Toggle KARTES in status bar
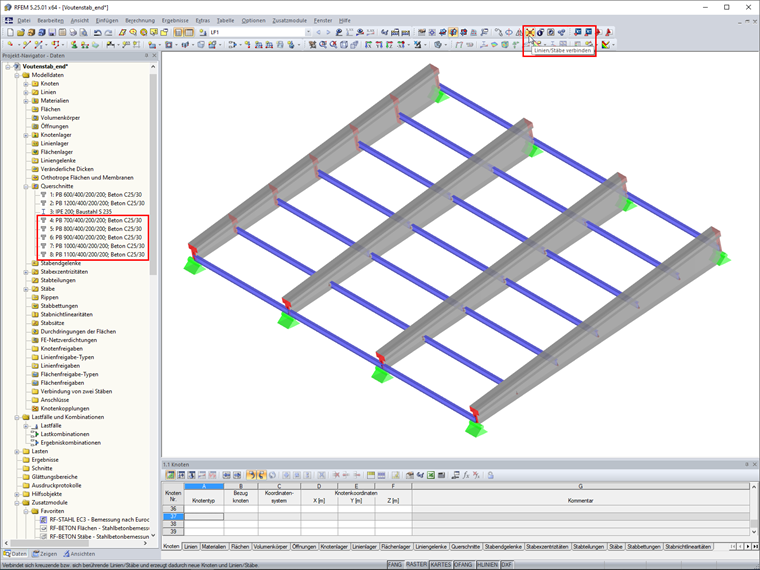The image size is (760, 570). coord(441,565)
